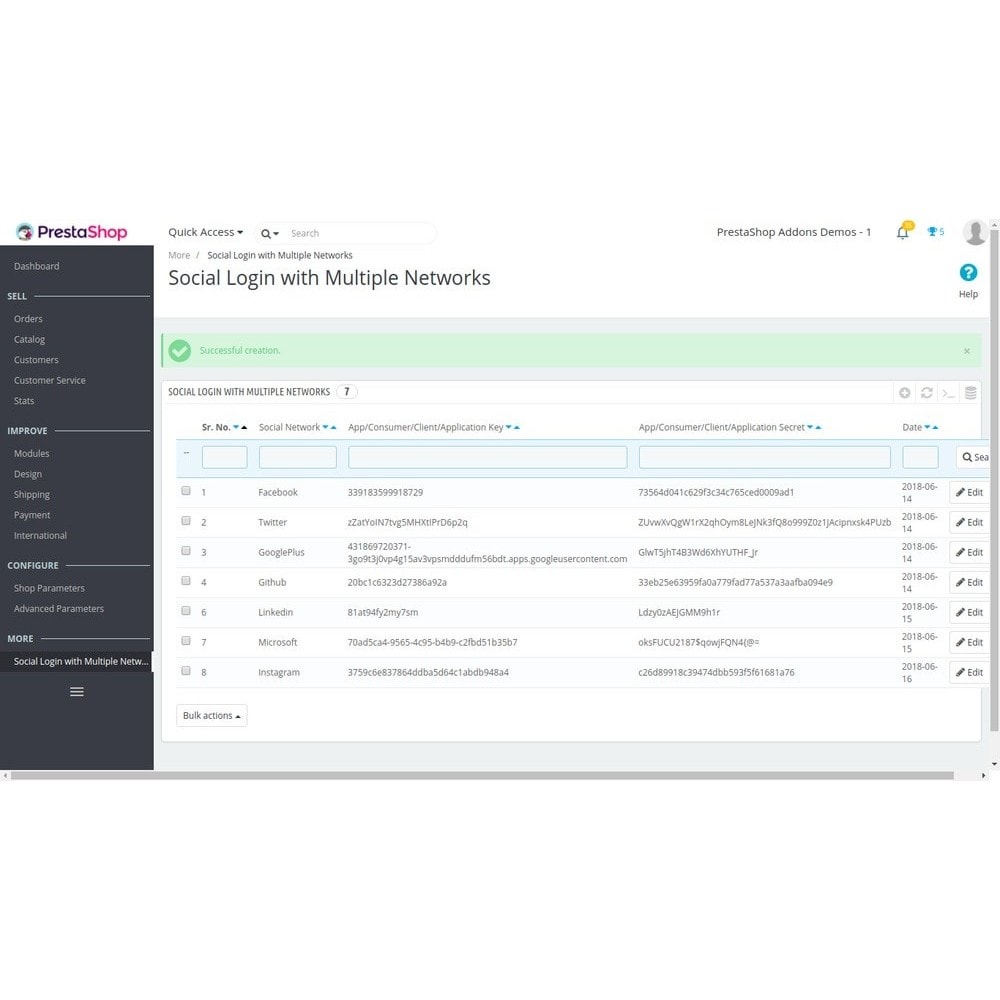Focus the top Search field

[360, 233]
